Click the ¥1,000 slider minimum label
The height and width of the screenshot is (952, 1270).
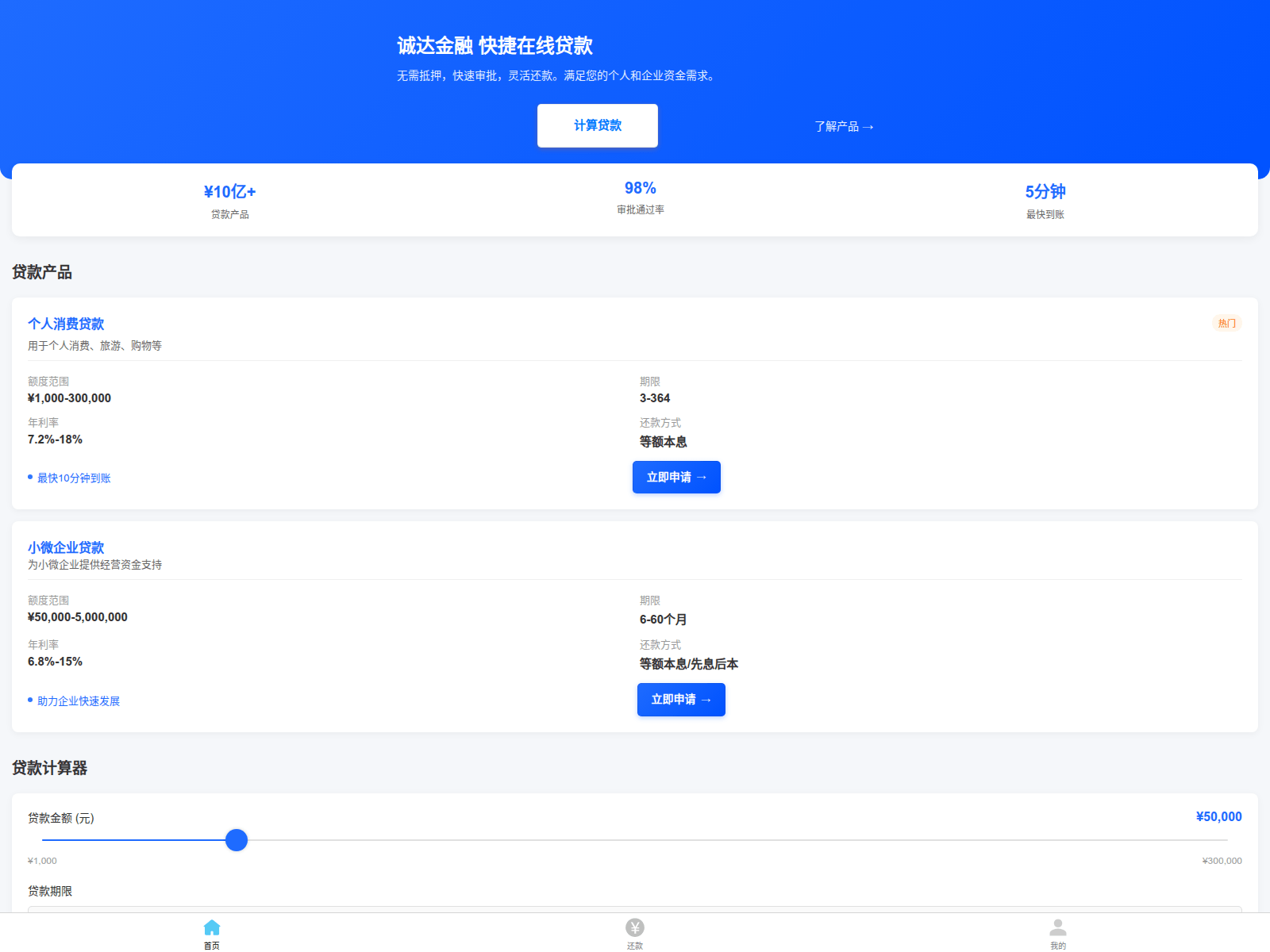(42, 861)
